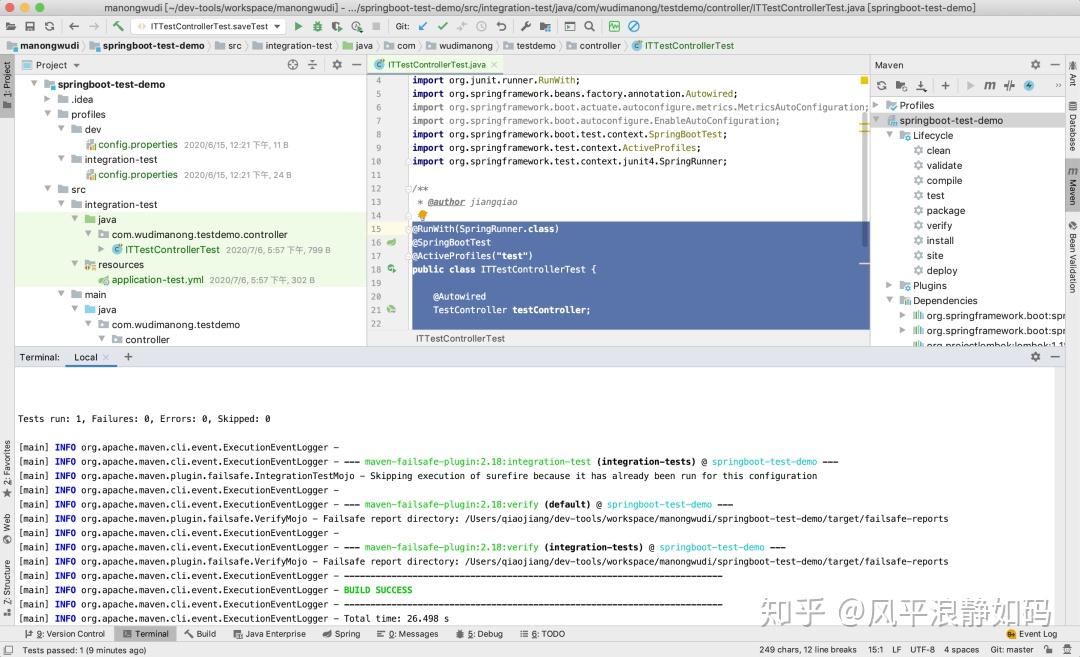This screenshot has height=657, width=1080.
Task: Switch to the Build tab at bottom
Action: tap(200, 634)
